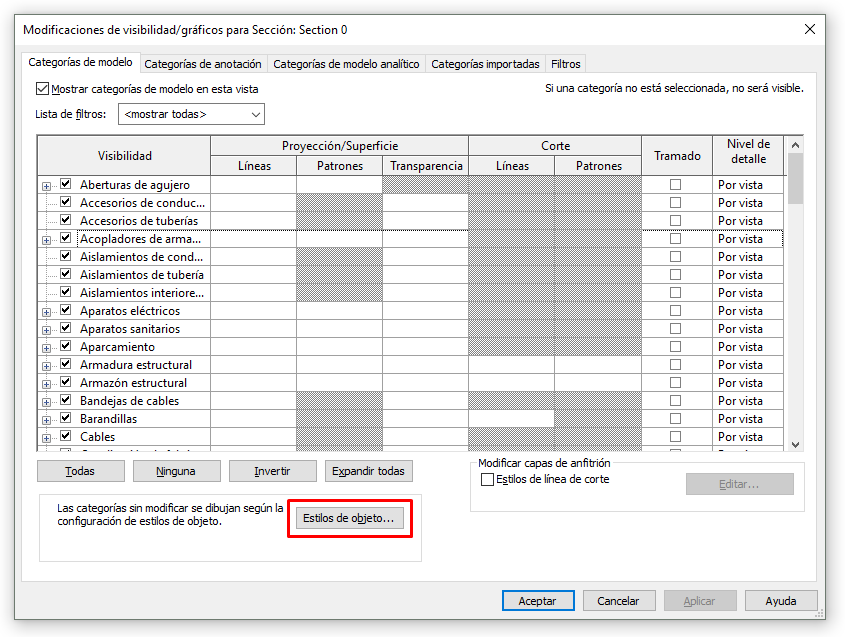The width and height of the screenshot is (845, 637).
Task: Click Nivel de detalle cell for Aparcamiento
Action: pos(747,347)
